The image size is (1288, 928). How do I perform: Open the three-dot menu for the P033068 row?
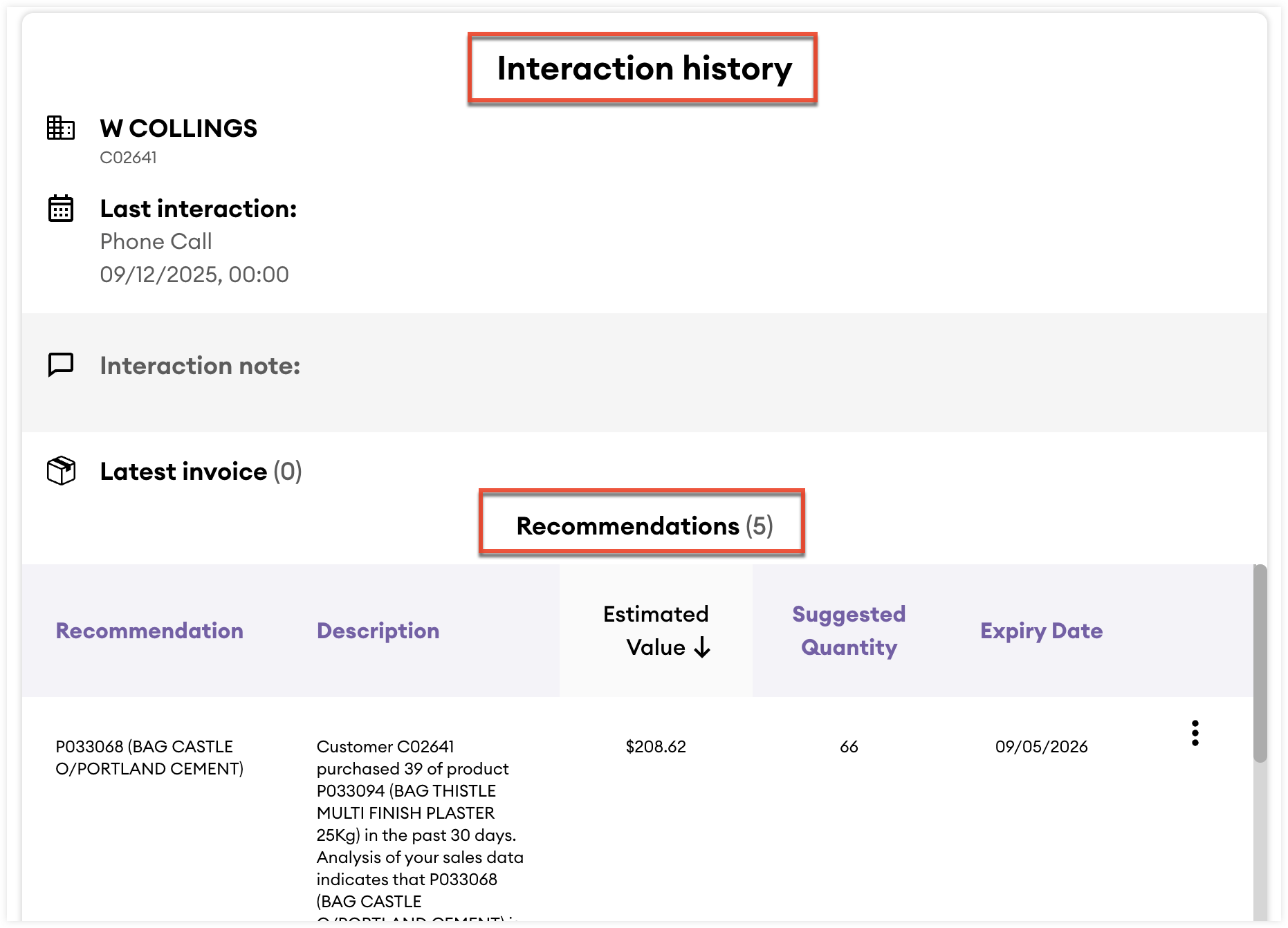1195,733
